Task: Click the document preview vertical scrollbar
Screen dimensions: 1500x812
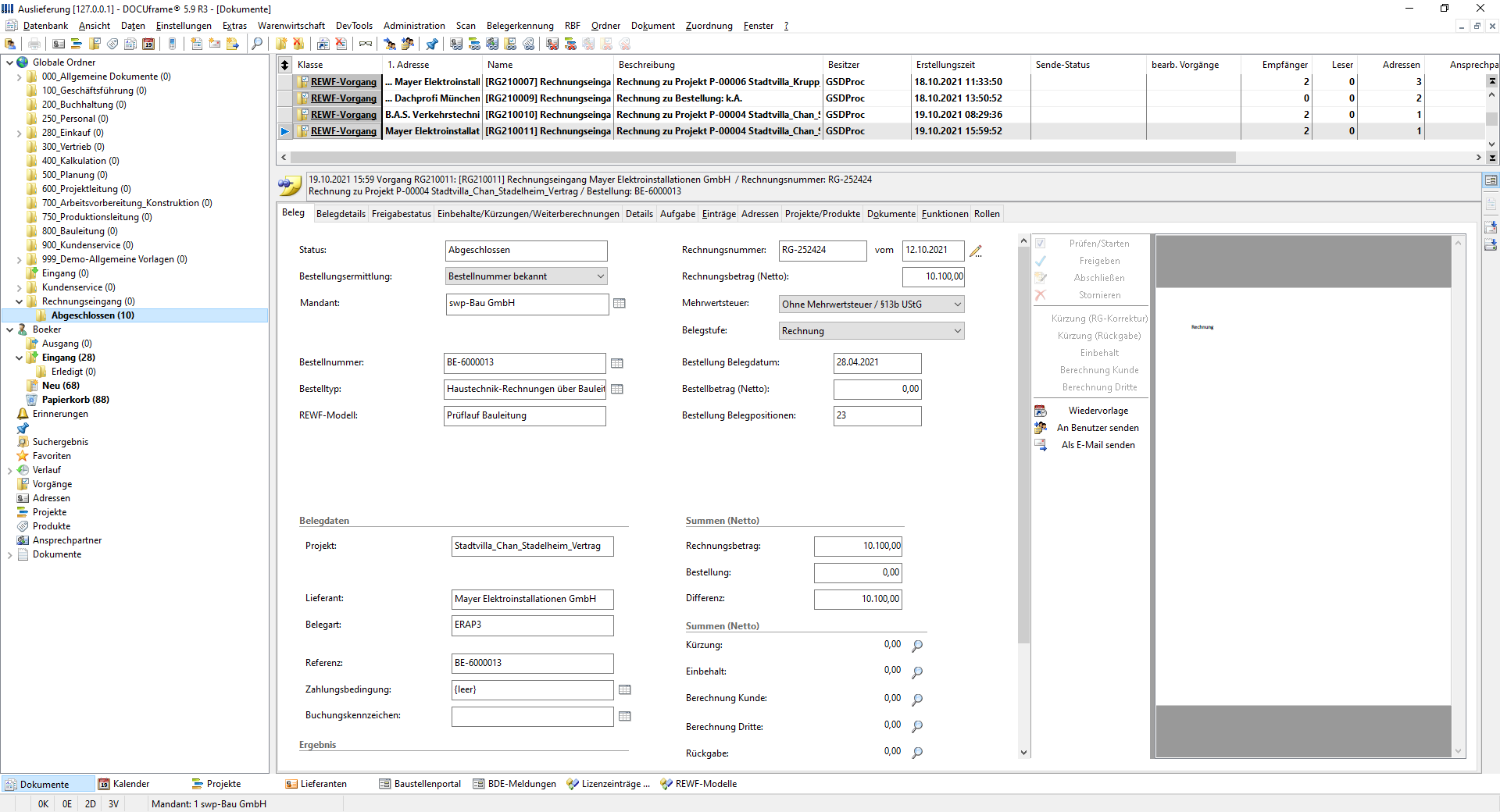Action: click(1458, 497)
